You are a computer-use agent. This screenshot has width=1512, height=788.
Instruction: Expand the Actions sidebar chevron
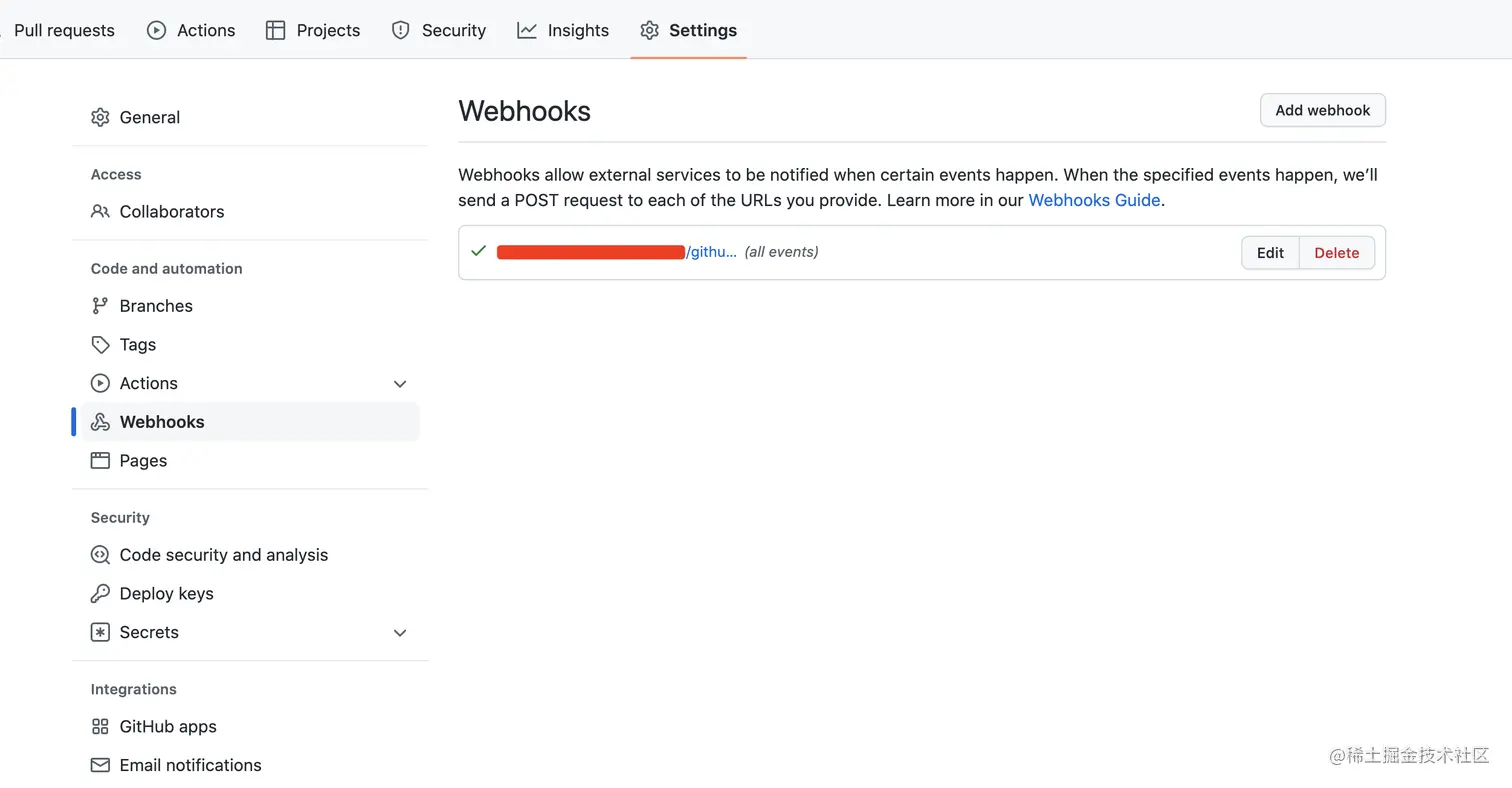click(400, 384)
